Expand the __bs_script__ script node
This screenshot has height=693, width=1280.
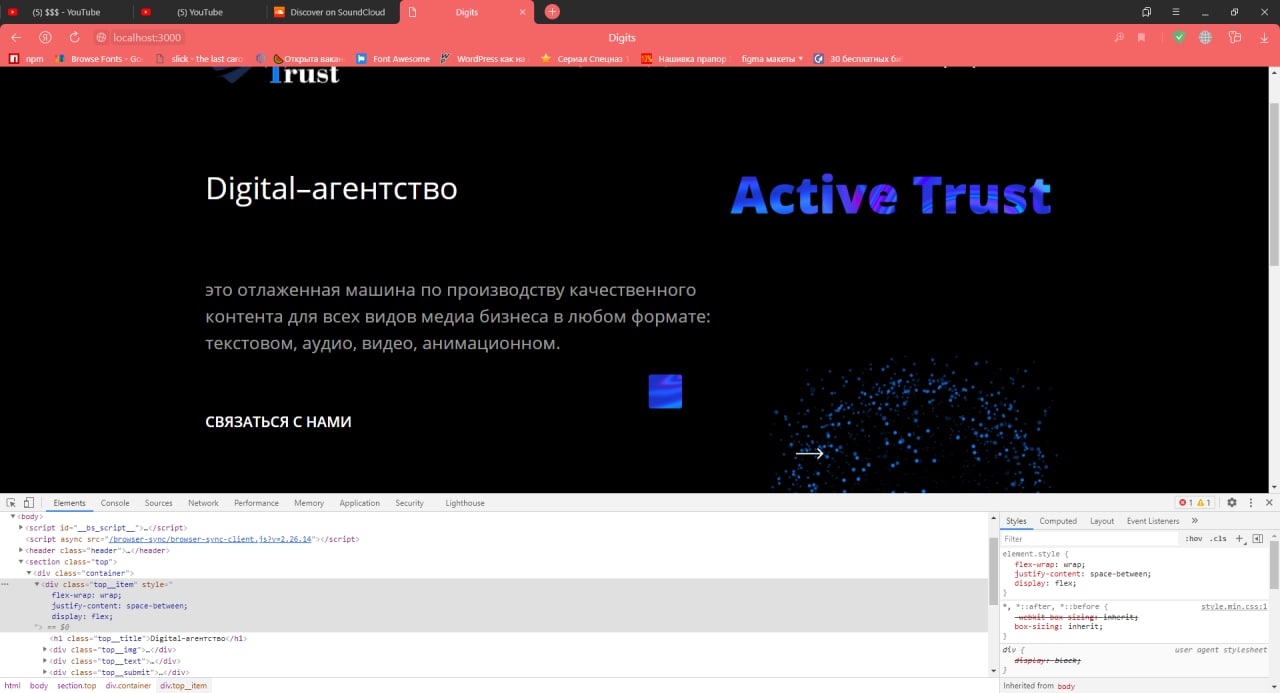click(21, 527)
